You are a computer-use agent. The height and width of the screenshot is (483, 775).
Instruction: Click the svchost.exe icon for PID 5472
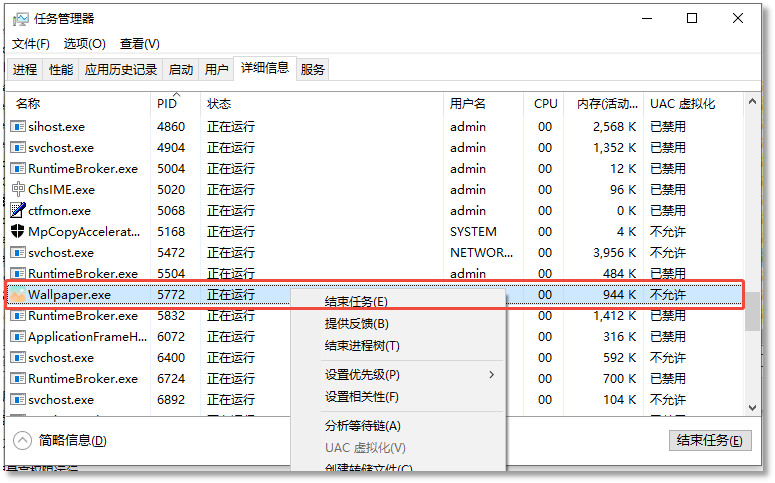(x=18, y=253)
